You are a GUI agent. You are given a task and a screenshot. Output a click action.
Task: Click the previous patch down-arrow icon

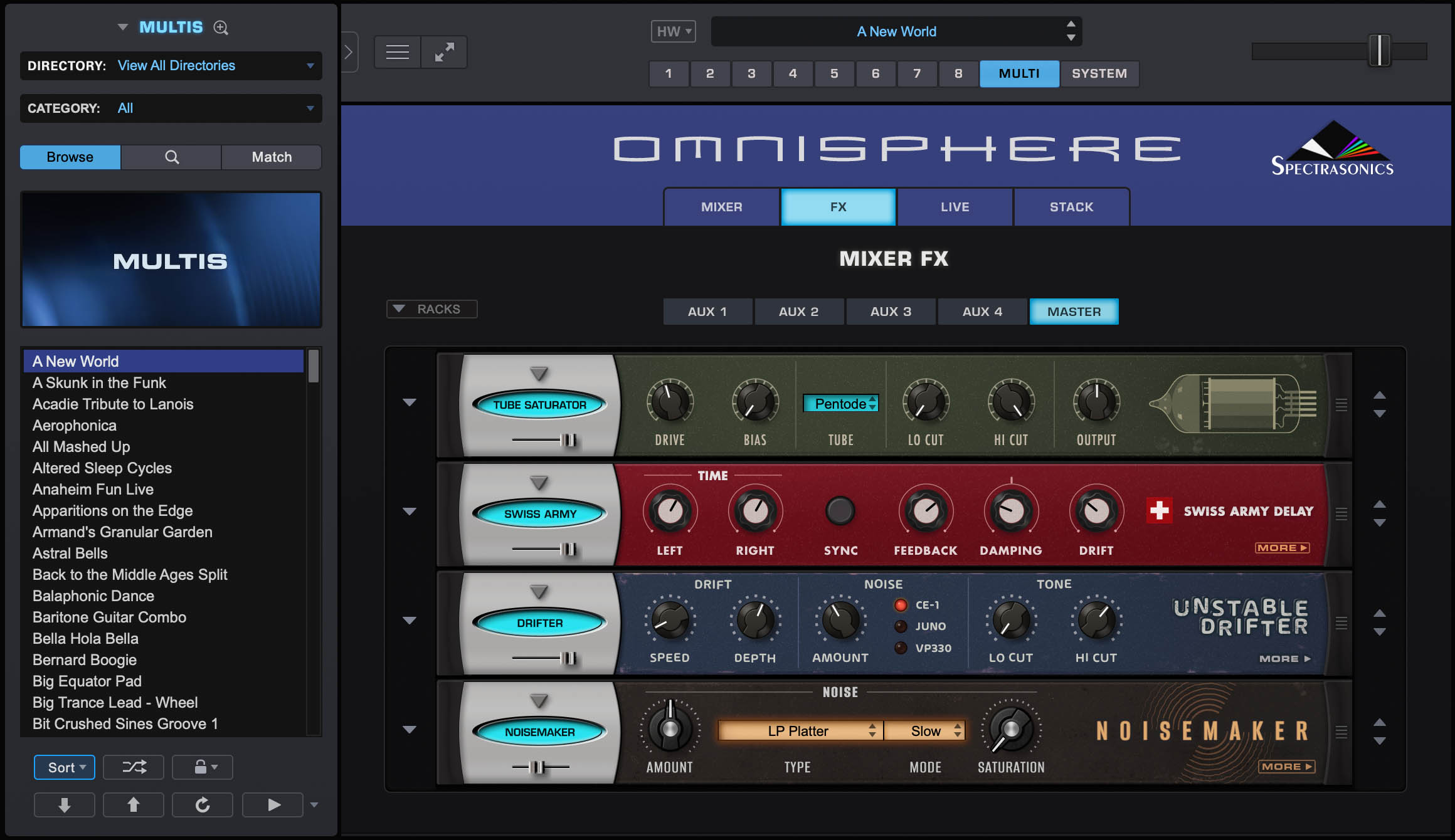64,804
